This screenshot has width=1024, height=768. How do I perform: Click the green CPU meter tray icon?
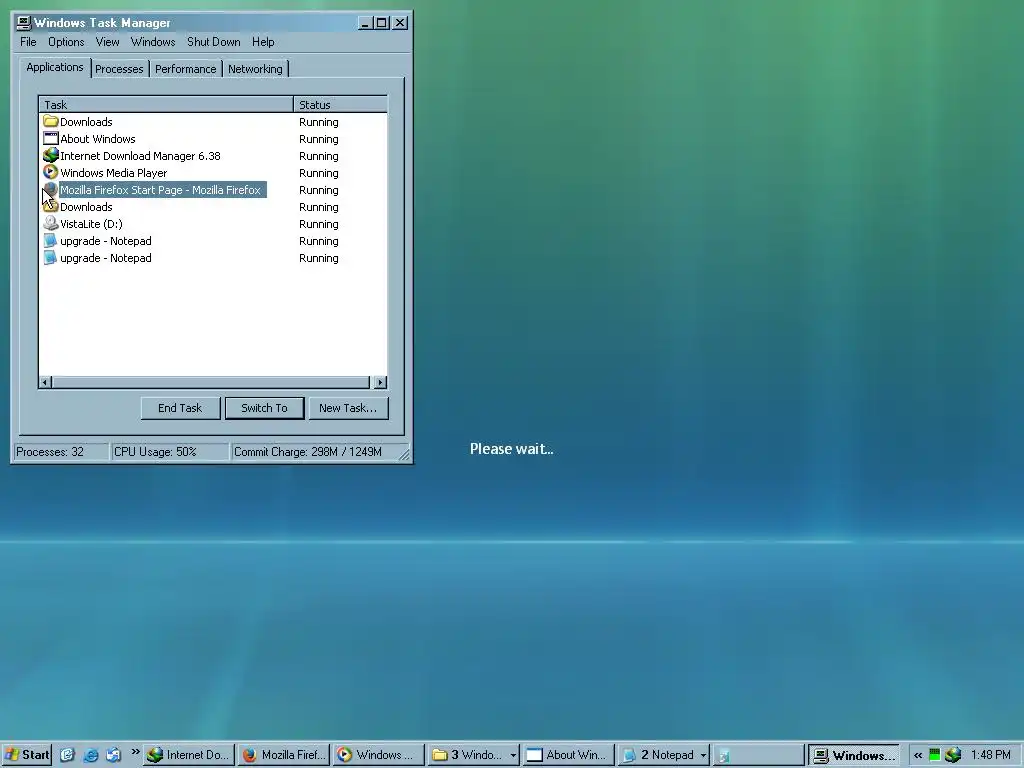click(935, 755)
